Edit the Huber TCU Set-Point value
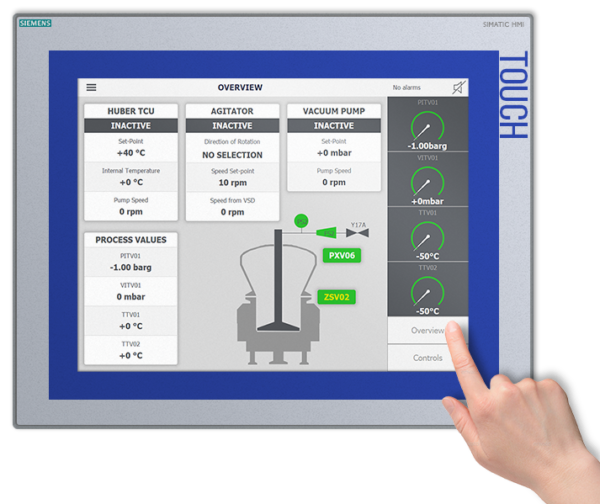This screenshot has height=504, width=600. point(130,153)
